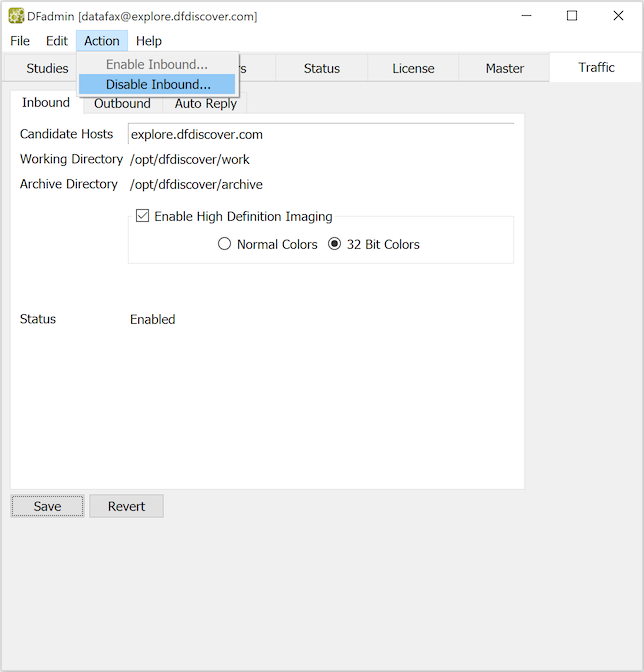Switch to the Outbound sub-tab
This screenshot has height=672, width=644.
tap(122, 104)
